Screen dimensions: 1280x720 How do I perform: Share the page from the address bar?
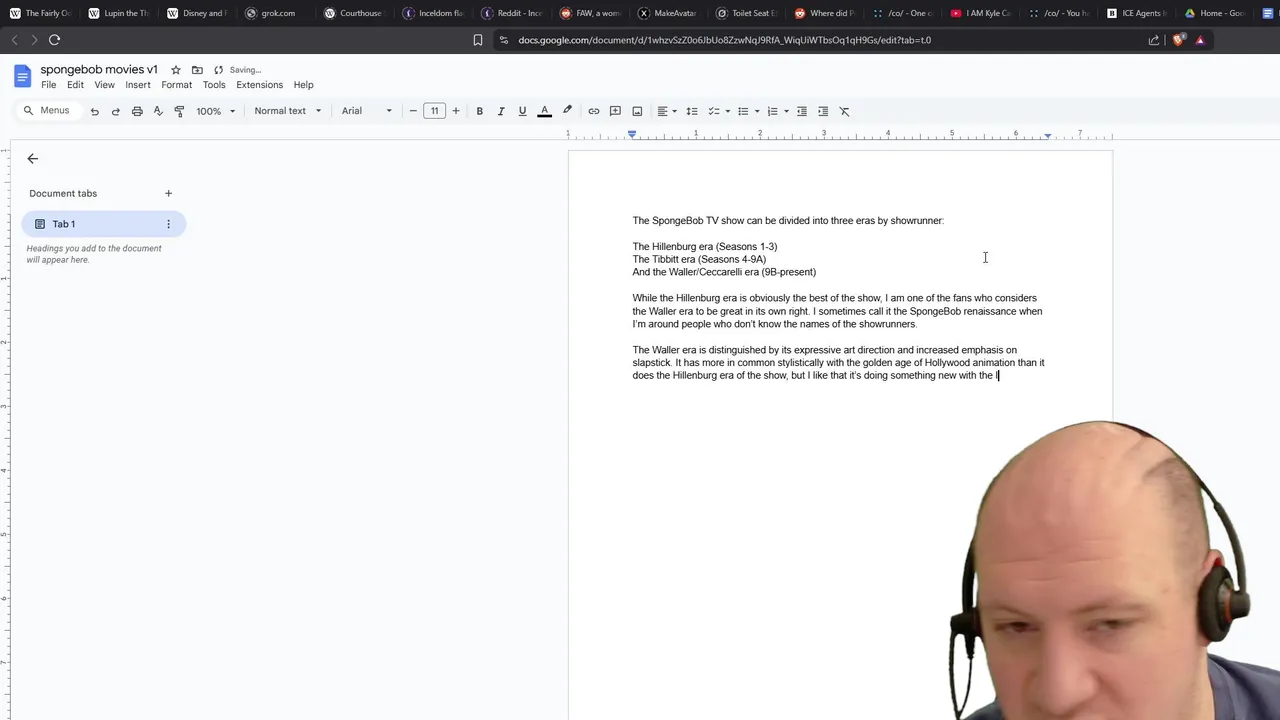(x=1154, y=40)
